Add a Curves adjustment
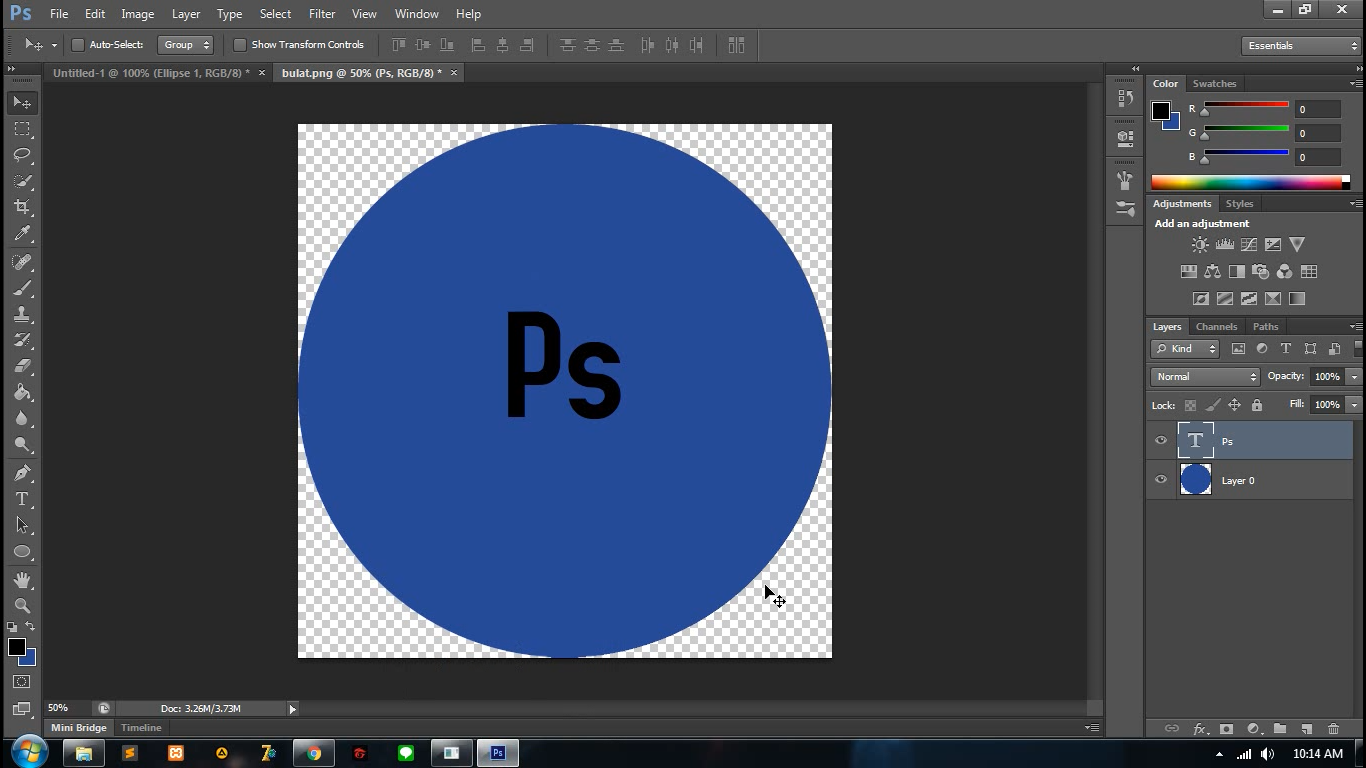The image size is (1366, 768). 1249,244
